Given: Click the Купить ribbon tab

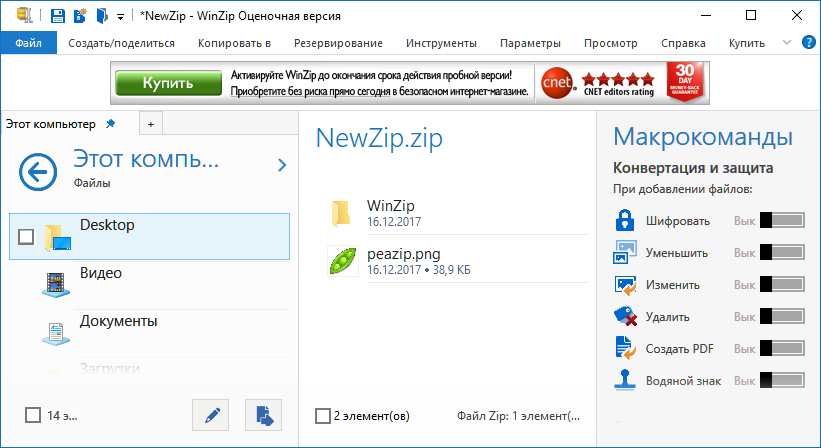Looking at the screenshot, I should (x=747, y=43).
